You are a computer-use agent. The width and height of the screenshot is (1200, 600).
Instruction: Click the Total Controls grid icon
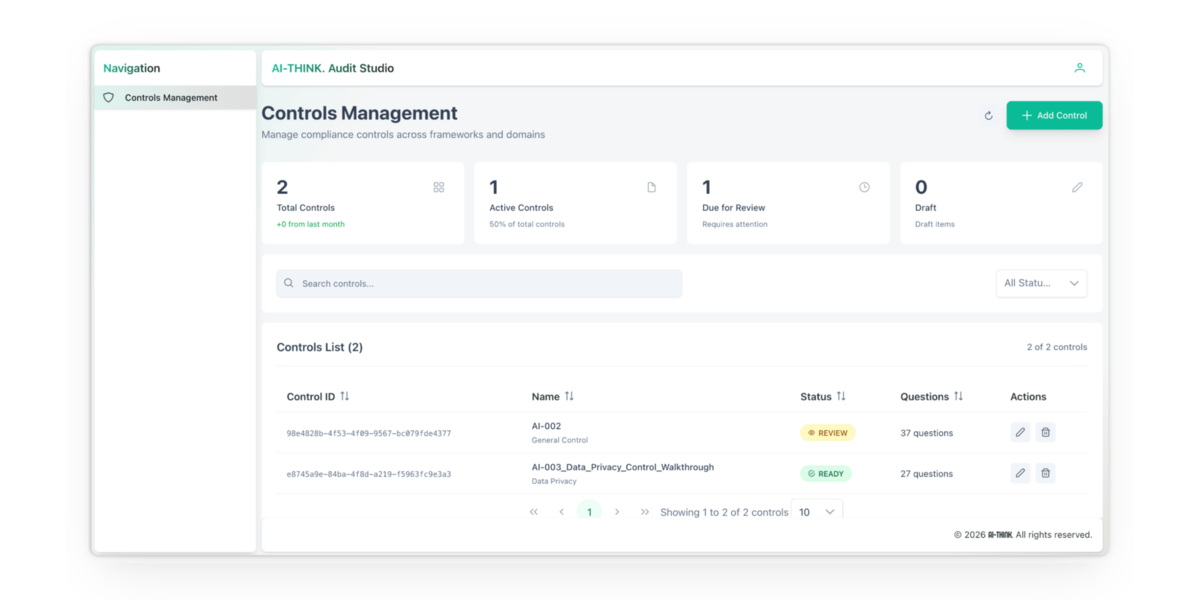click(438, 187)
